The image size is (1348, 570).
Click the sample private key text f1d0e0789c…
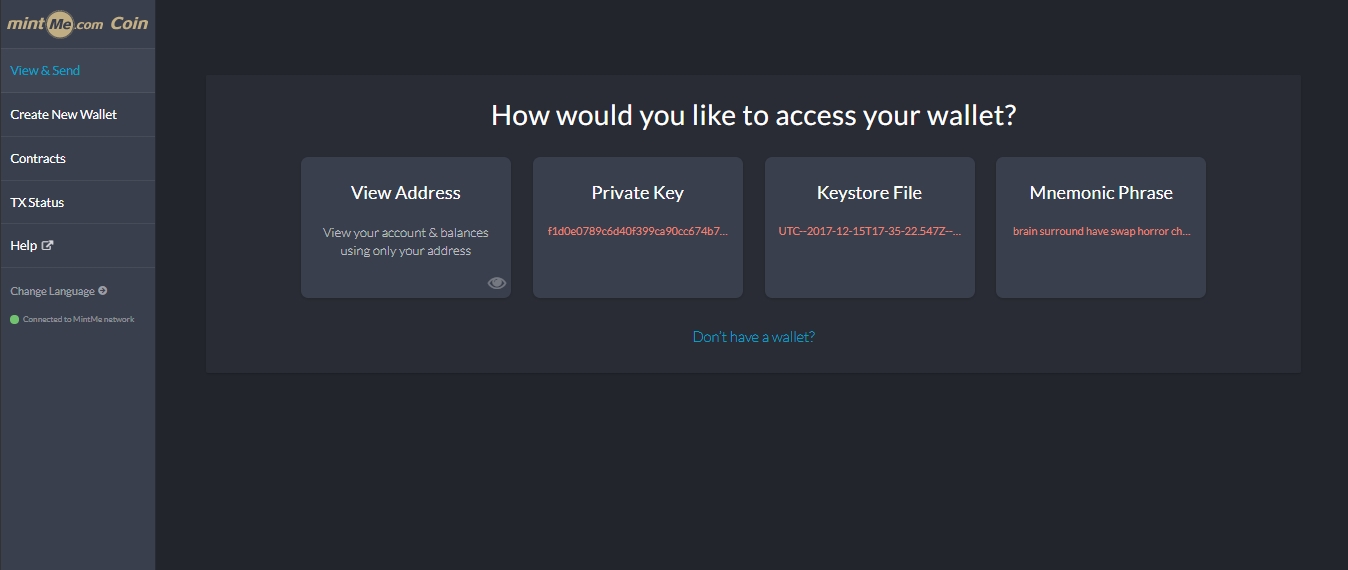(x=637, y=232)
